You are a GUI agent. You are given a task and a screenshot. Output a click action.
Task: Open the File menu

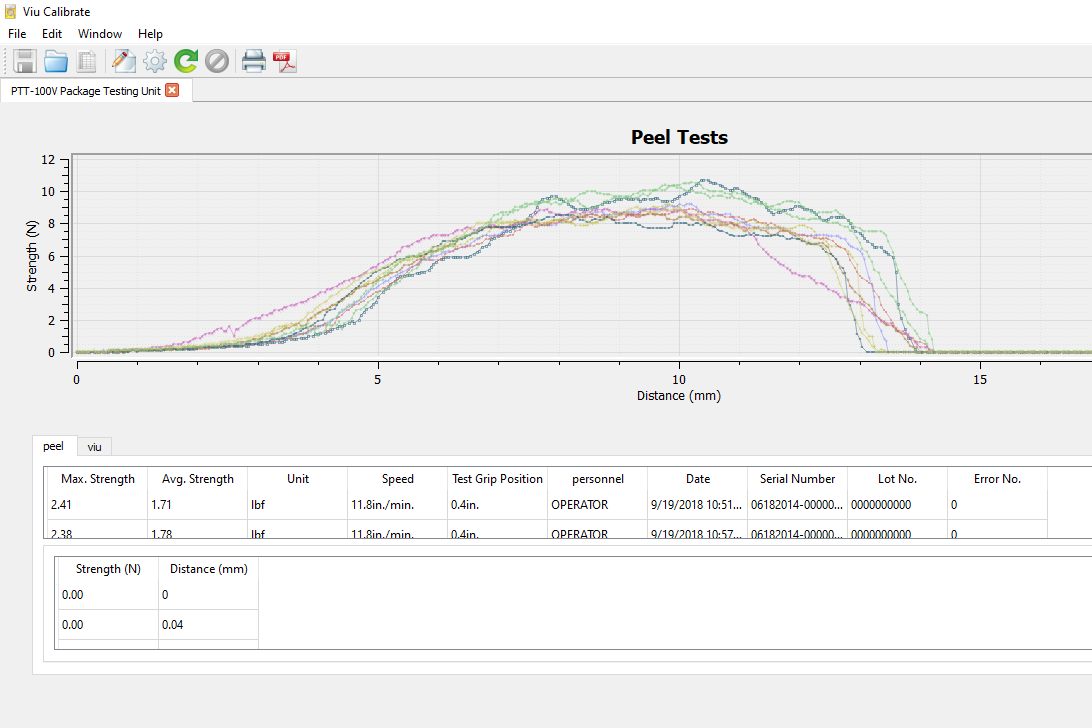[x=17, y=34]
